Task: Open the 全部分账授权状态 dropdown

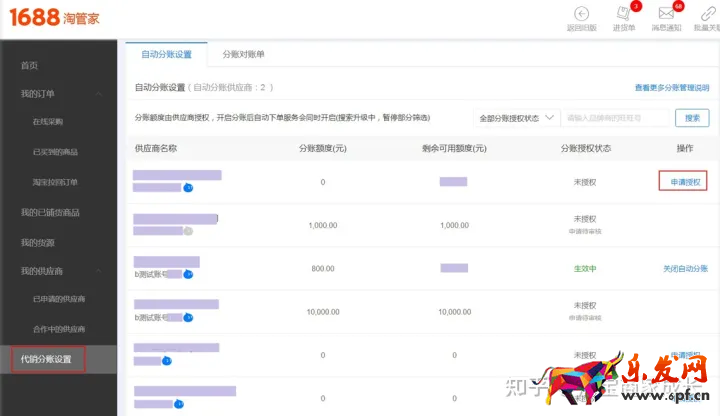Action: 515,118
